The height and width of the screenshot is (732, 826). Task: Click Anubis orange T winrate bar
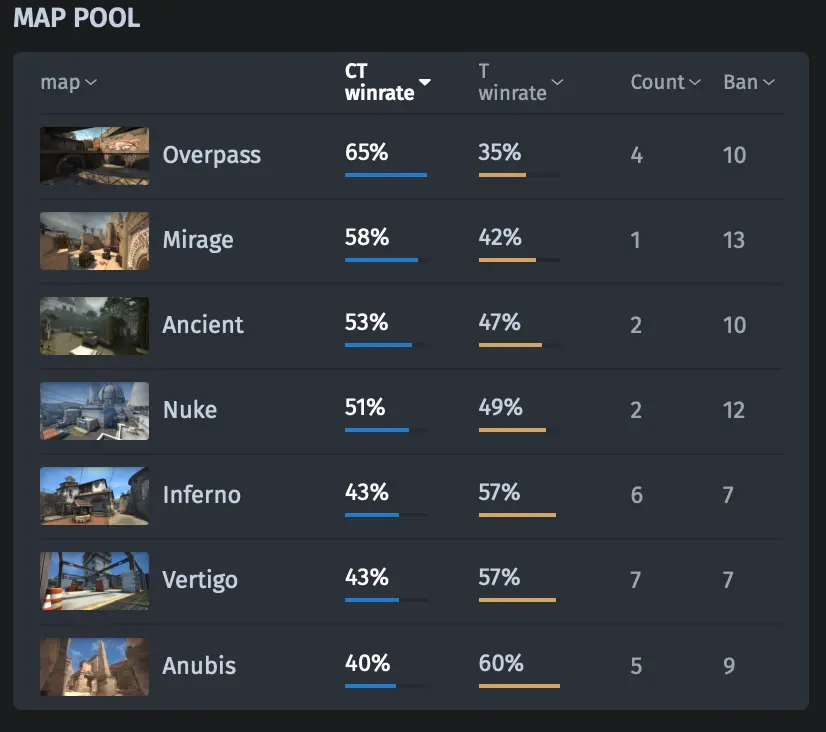click(519, 686)
